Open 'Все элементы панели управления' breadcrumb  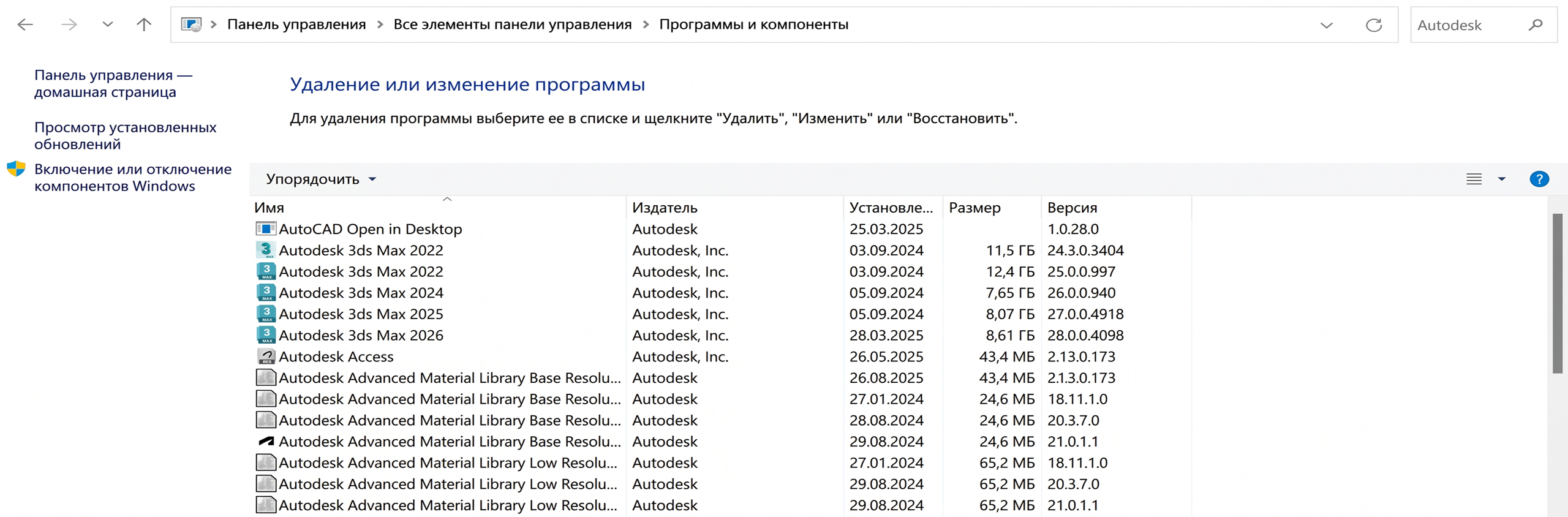[513, 25]
